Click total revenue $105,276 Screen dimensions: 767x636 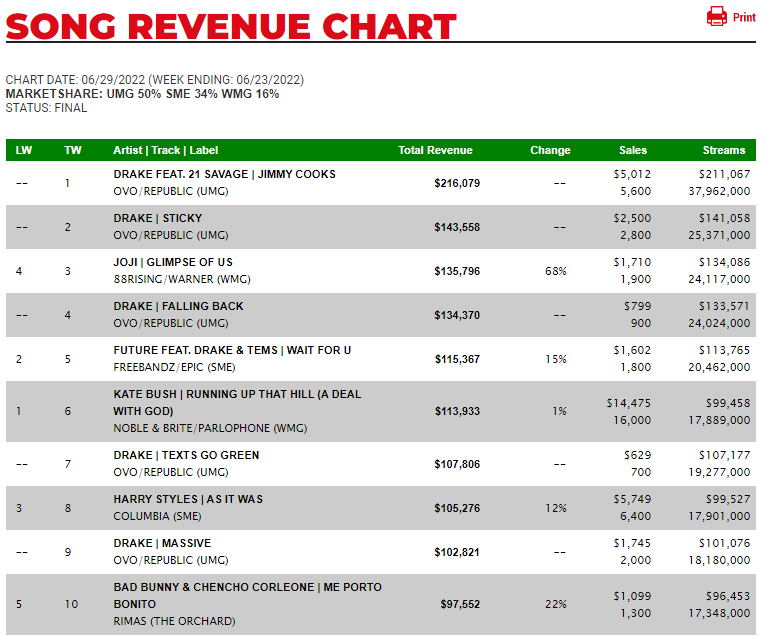pyautogui.click(x=457, y=508)
